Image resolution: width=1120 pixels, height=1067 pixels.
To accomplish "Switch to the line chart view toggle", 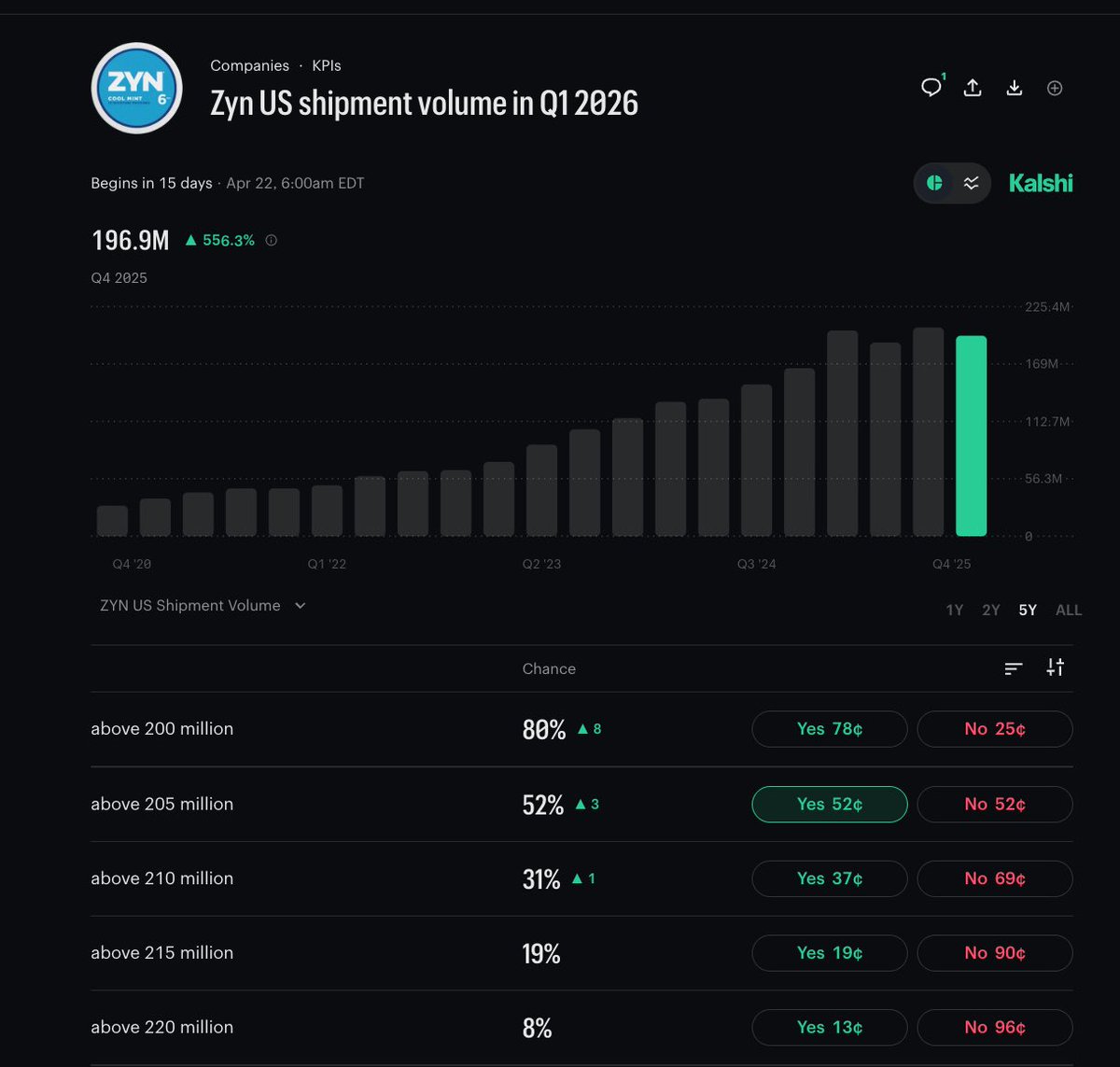I will [972, 183].
